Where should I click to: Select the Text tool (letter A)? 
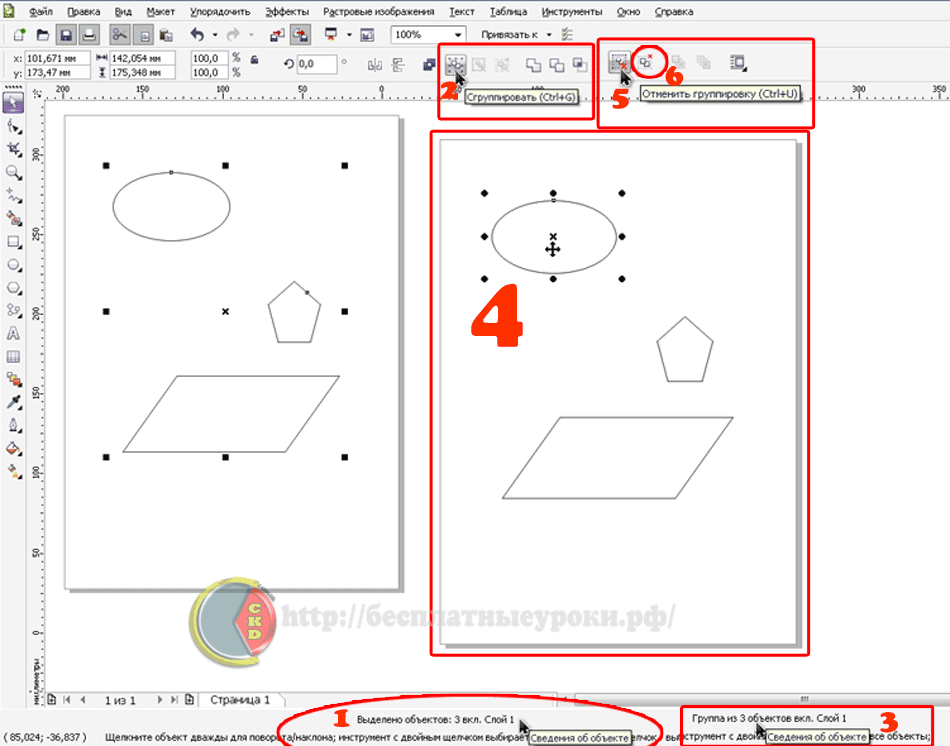point(13,333)
